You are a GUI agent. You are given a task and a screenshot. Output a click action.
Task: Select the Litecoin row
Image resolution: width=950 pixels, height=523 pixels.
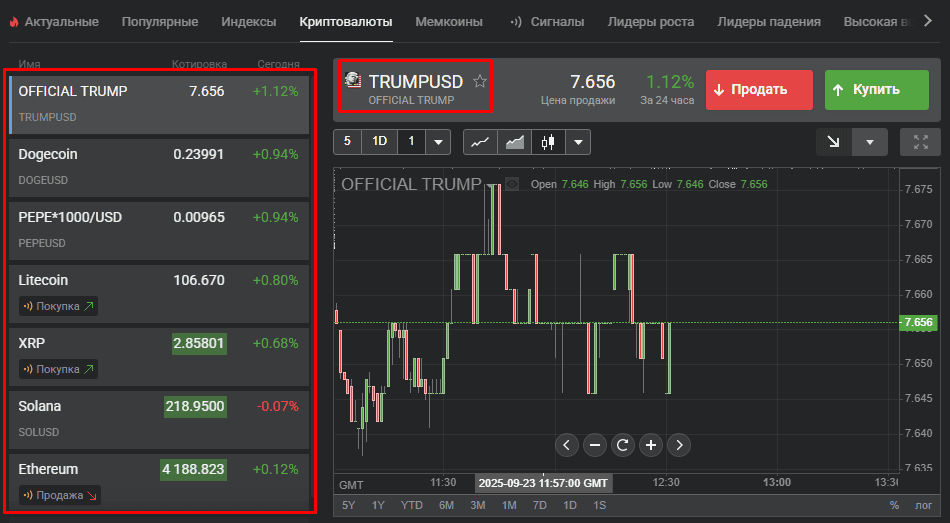pyautogui.click(x=159, y=293)
